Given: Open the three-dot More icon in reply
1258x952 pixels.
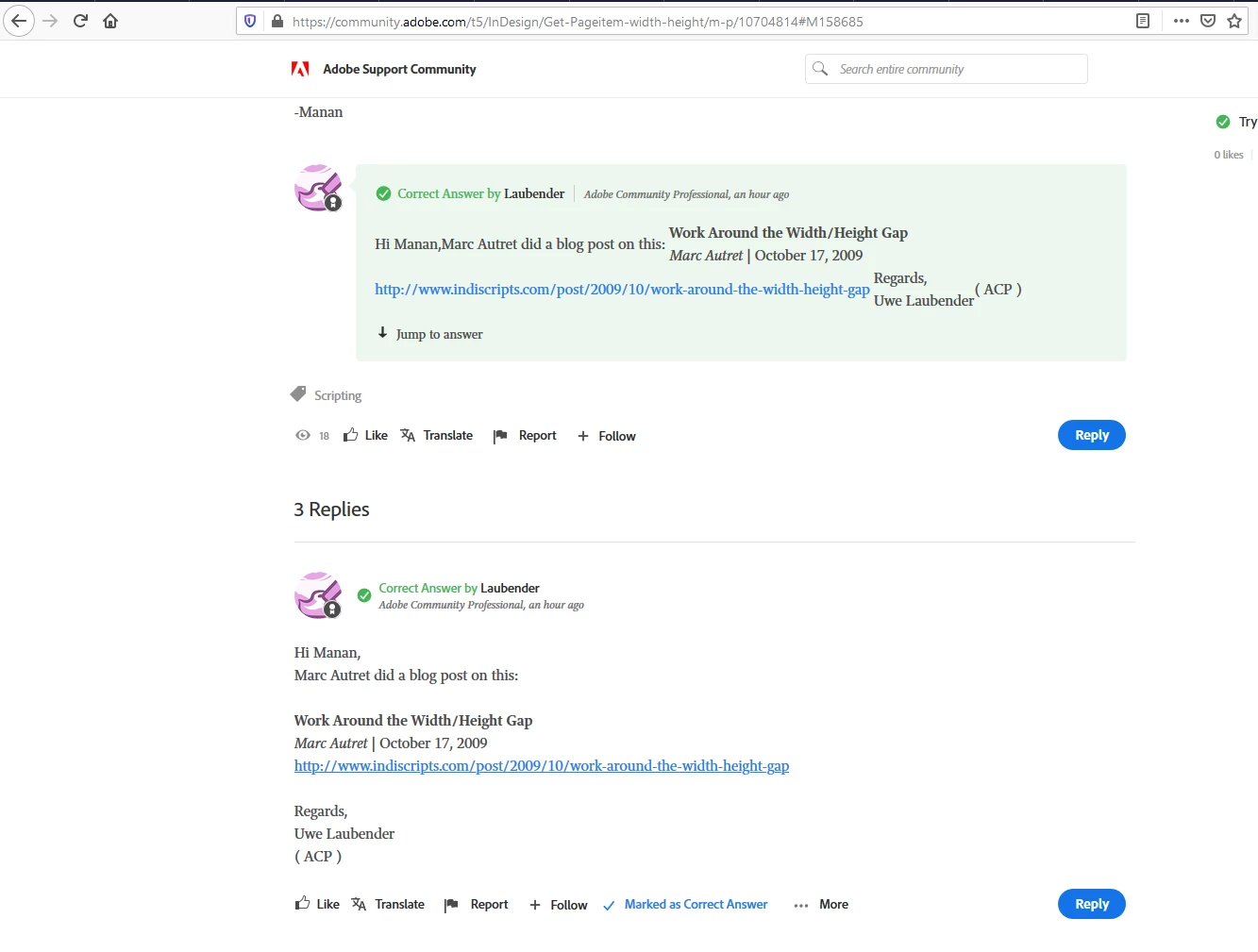Looking at the screenshot, I should [801, 905].
